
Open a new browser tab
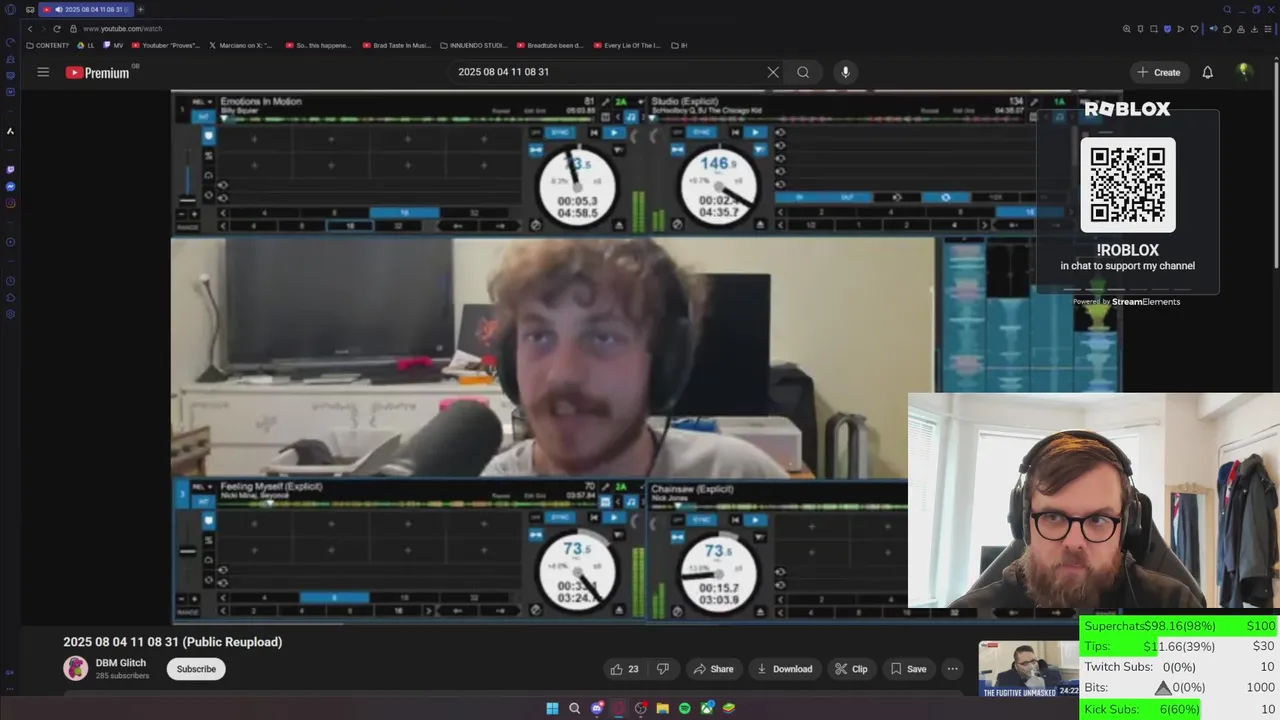coord(140,9)
